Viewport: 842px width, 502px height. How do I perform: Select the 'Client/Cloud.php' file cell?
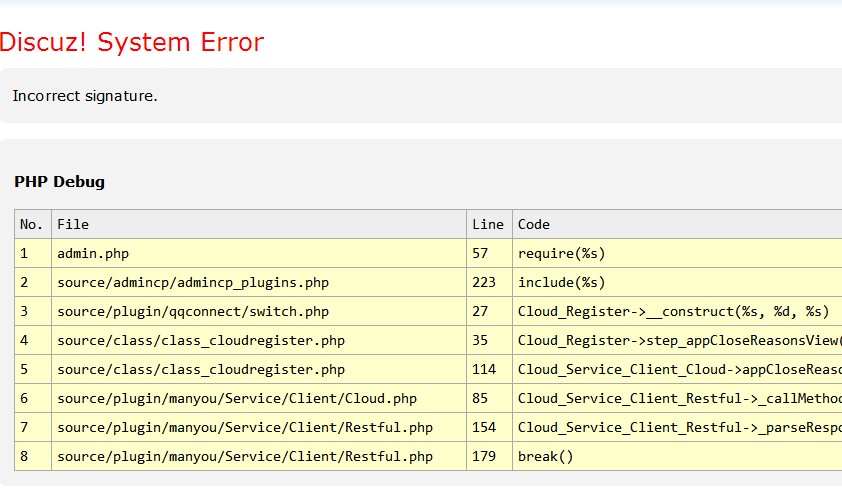[x=259, y=398]
